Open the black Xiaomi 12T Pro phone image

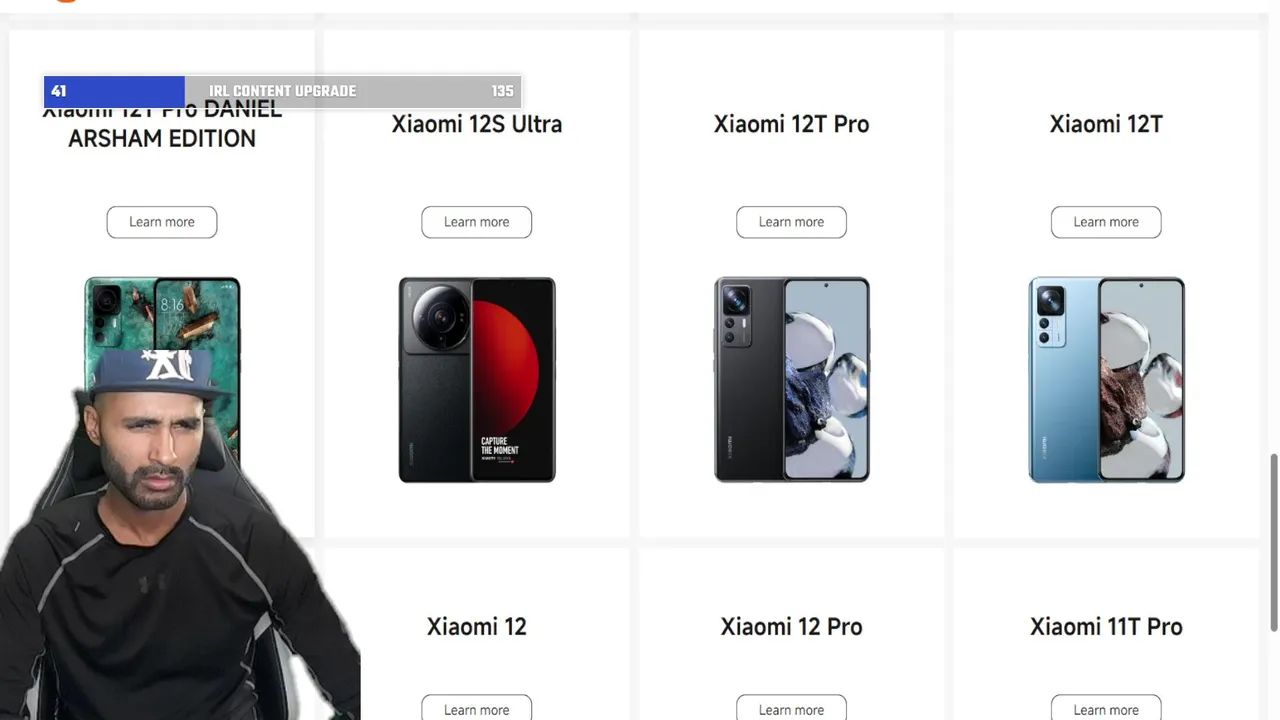coord(792,380)
